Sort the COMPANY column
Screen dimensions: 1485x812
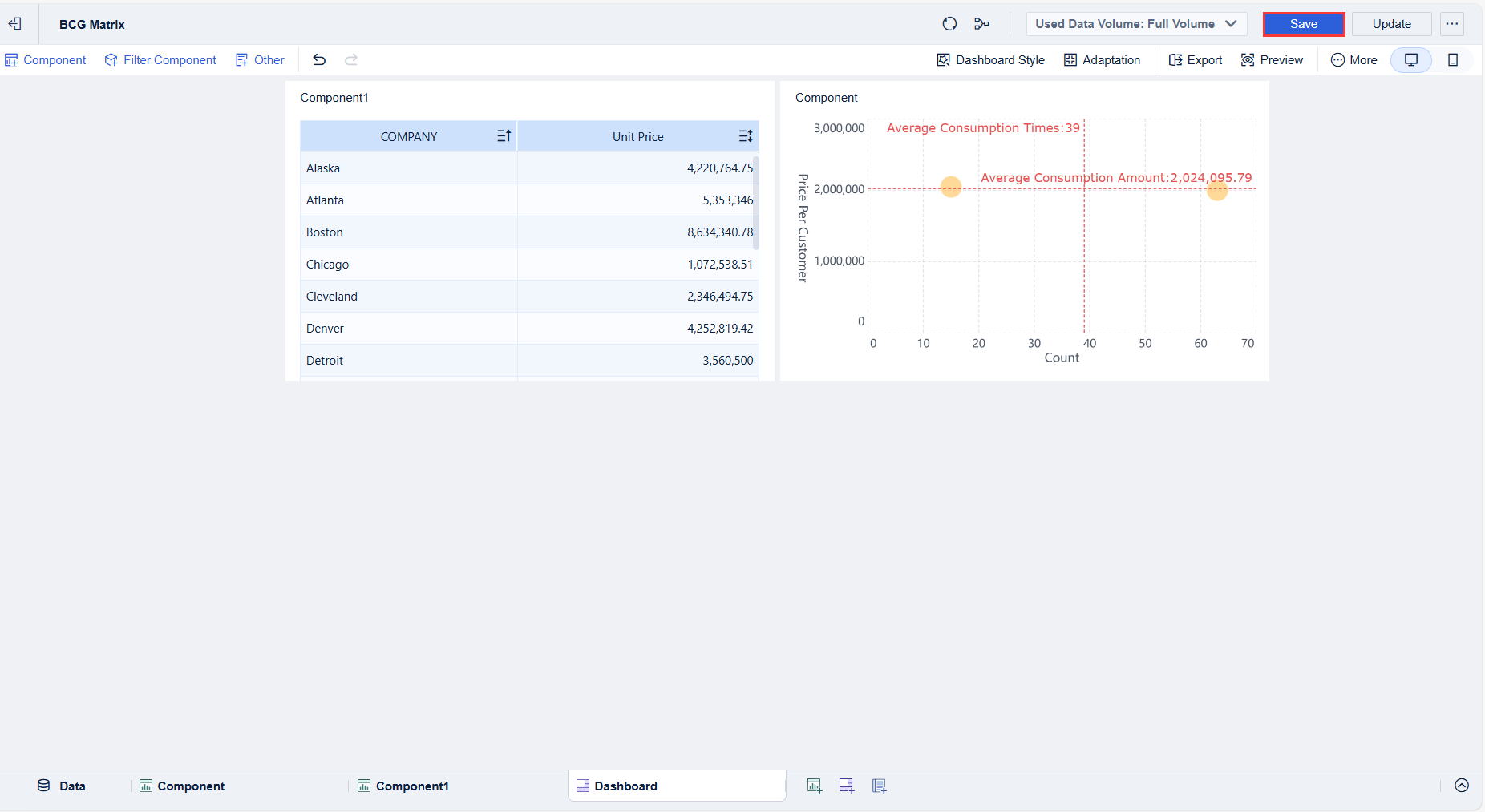pos(503,135)
